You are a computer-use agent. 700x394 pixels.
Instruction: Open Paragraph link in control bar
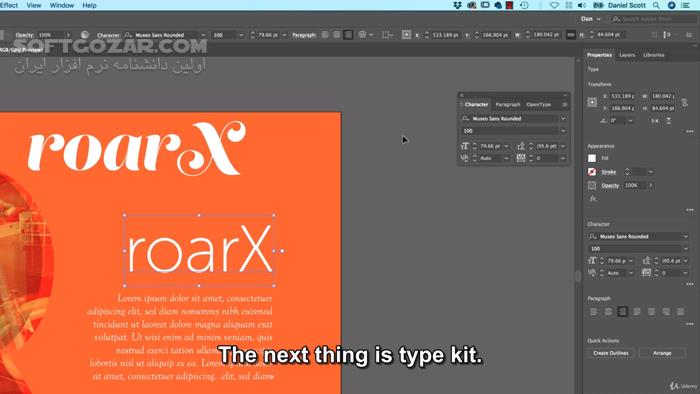coord(304,35)
